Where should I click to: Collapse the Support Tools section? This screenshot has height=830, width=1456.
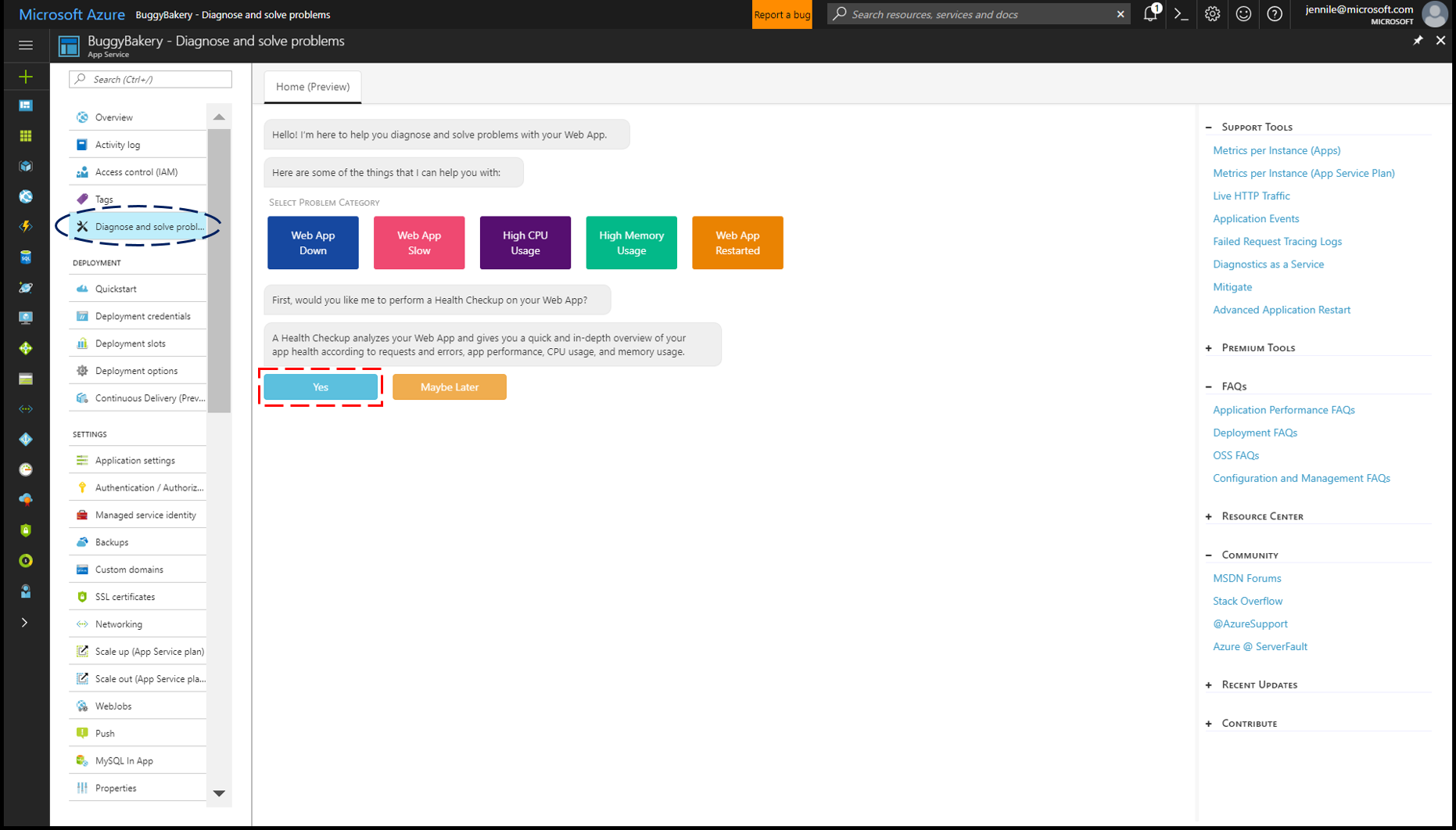(x=1209, y=127)
